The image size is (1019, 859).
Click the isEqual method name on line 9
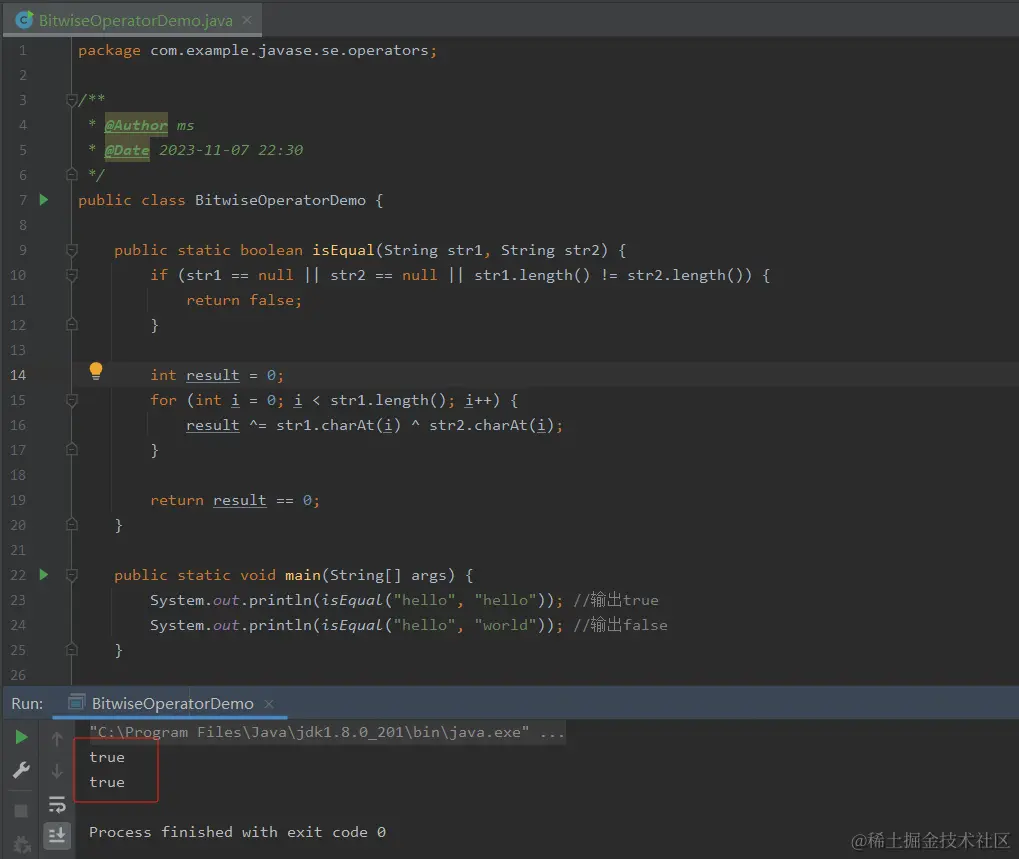343,250
